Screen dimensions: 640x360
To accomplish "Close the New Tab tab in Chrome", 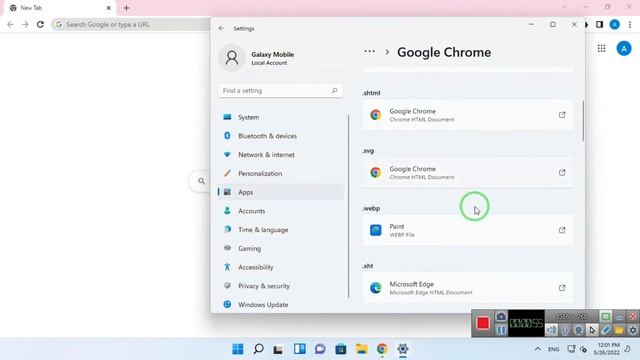I will [109, 8].
